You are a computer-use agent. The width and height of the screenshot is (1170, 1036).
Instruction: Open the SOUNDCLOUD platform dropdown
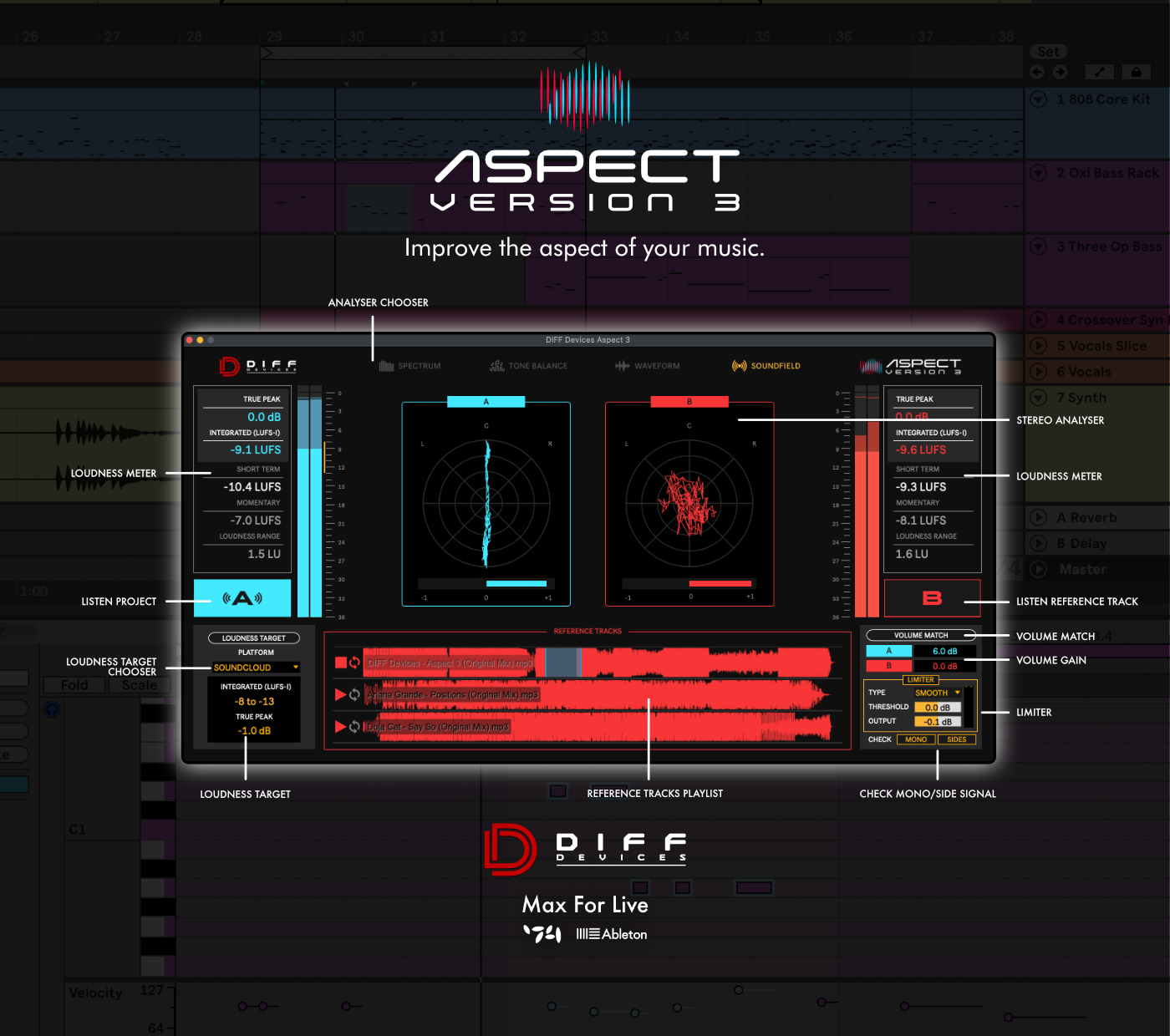(x=256, y=668)
